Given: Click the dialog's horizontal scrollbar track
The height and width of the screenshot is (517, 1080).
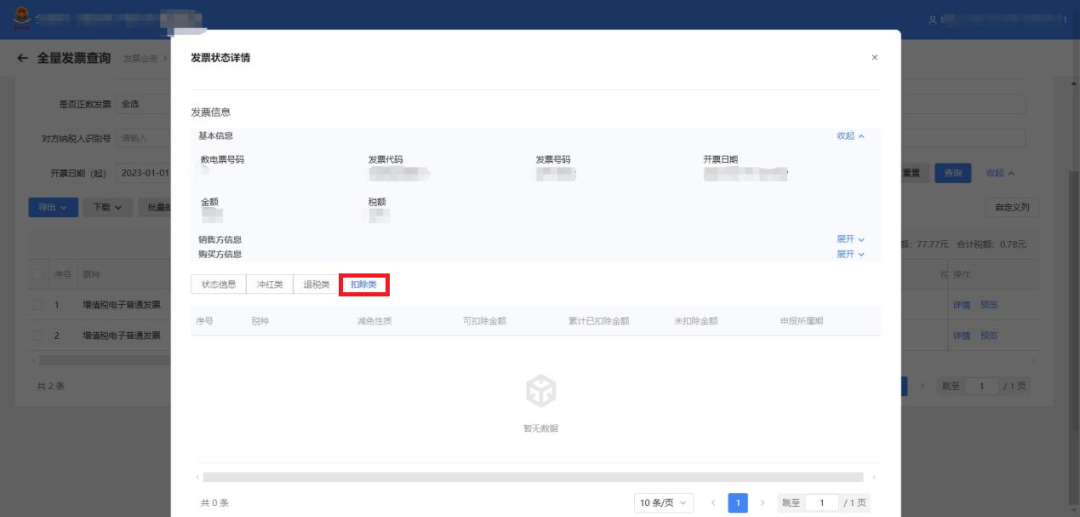Looking at the screenshot, I should pyautogui.click(x=532, y=477).
